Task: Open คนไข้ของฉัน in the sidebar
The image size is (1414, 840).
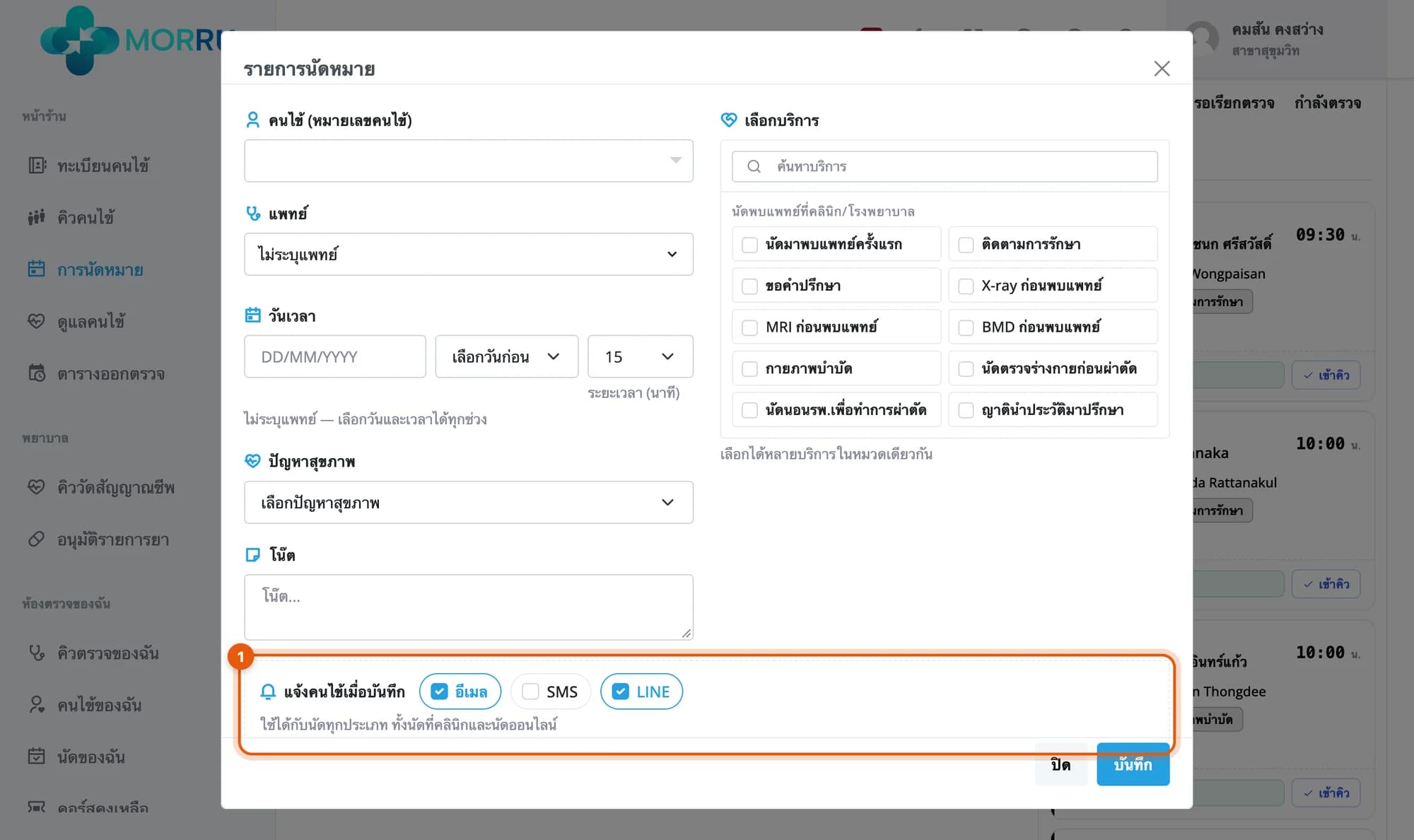Action: [x=99, y=705]
